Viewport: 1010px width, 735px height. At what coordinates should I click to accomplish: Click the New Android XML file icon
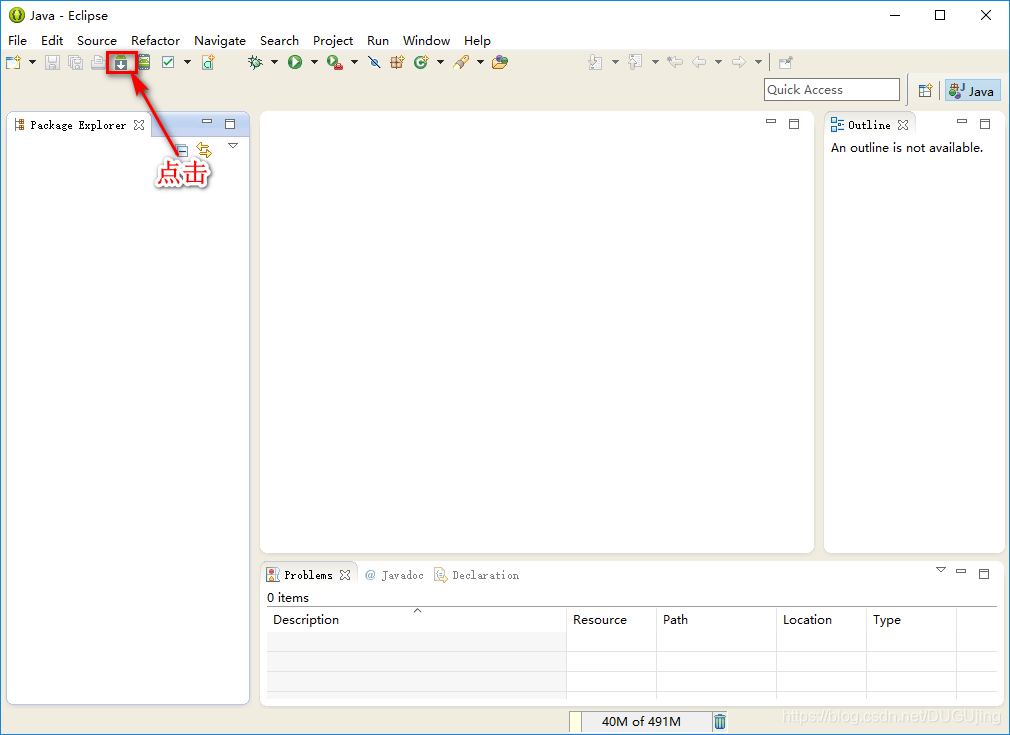(x=207, y=62)
